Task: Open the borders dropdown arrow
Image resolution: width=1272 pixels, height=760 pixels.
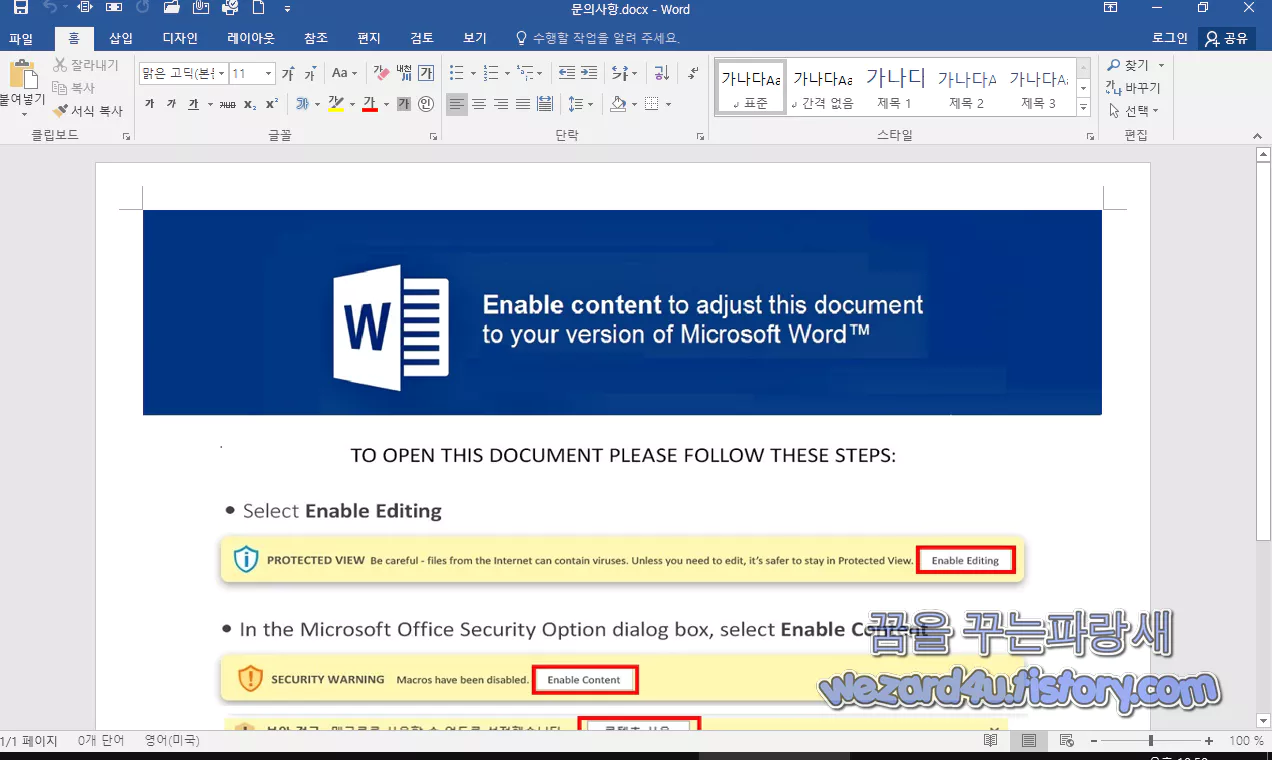Action: [x=669, y=104]
